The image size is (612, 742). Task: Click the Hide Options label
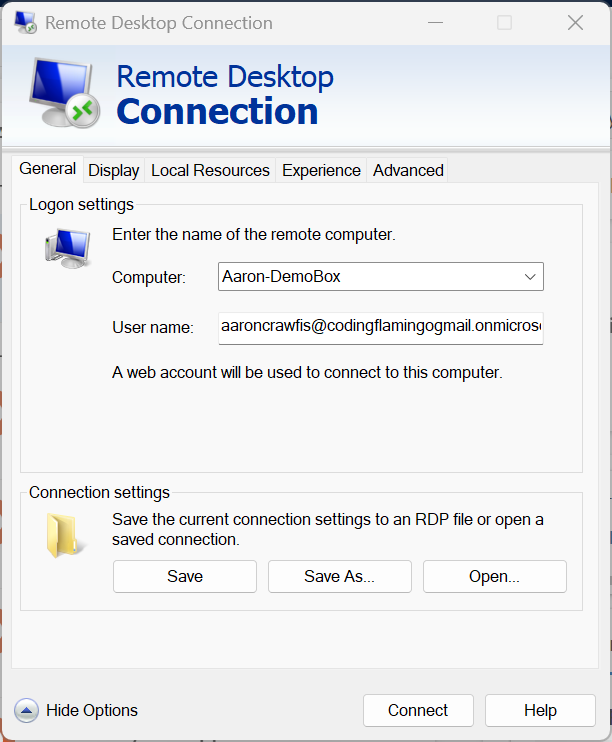[92, 710]
